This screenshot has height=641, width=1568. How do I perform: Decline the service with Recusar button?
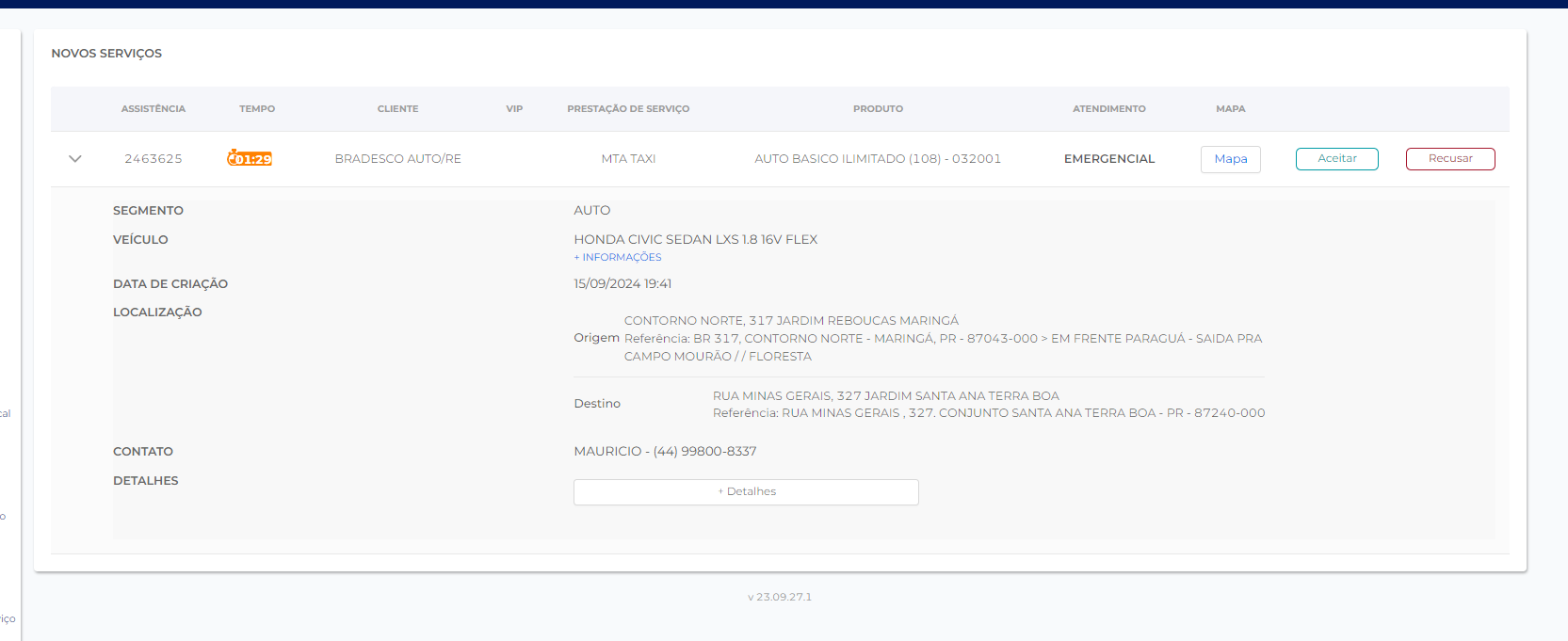point(1449,159)
